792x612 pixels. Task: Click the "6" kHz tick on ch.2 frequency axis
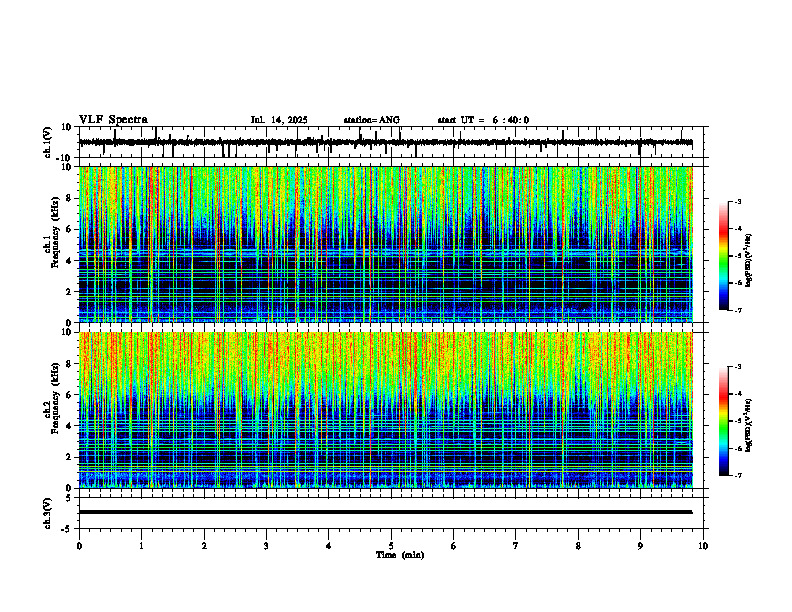70,395
